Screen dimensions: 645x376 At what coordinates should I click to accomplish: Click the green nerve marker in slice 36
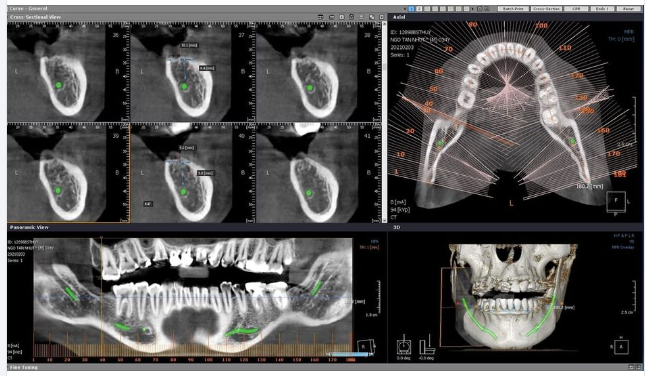[59, 85]
